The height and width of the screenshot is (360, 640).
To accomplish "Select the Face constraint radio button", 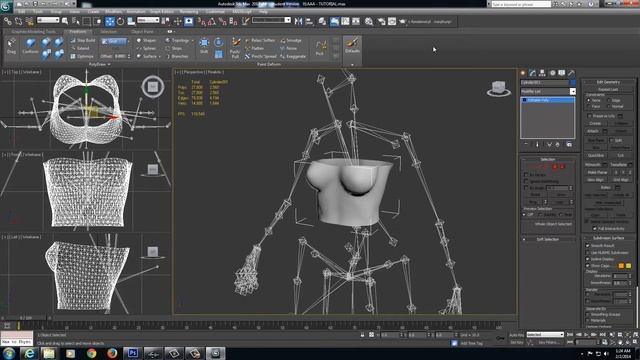I will 589,107.
